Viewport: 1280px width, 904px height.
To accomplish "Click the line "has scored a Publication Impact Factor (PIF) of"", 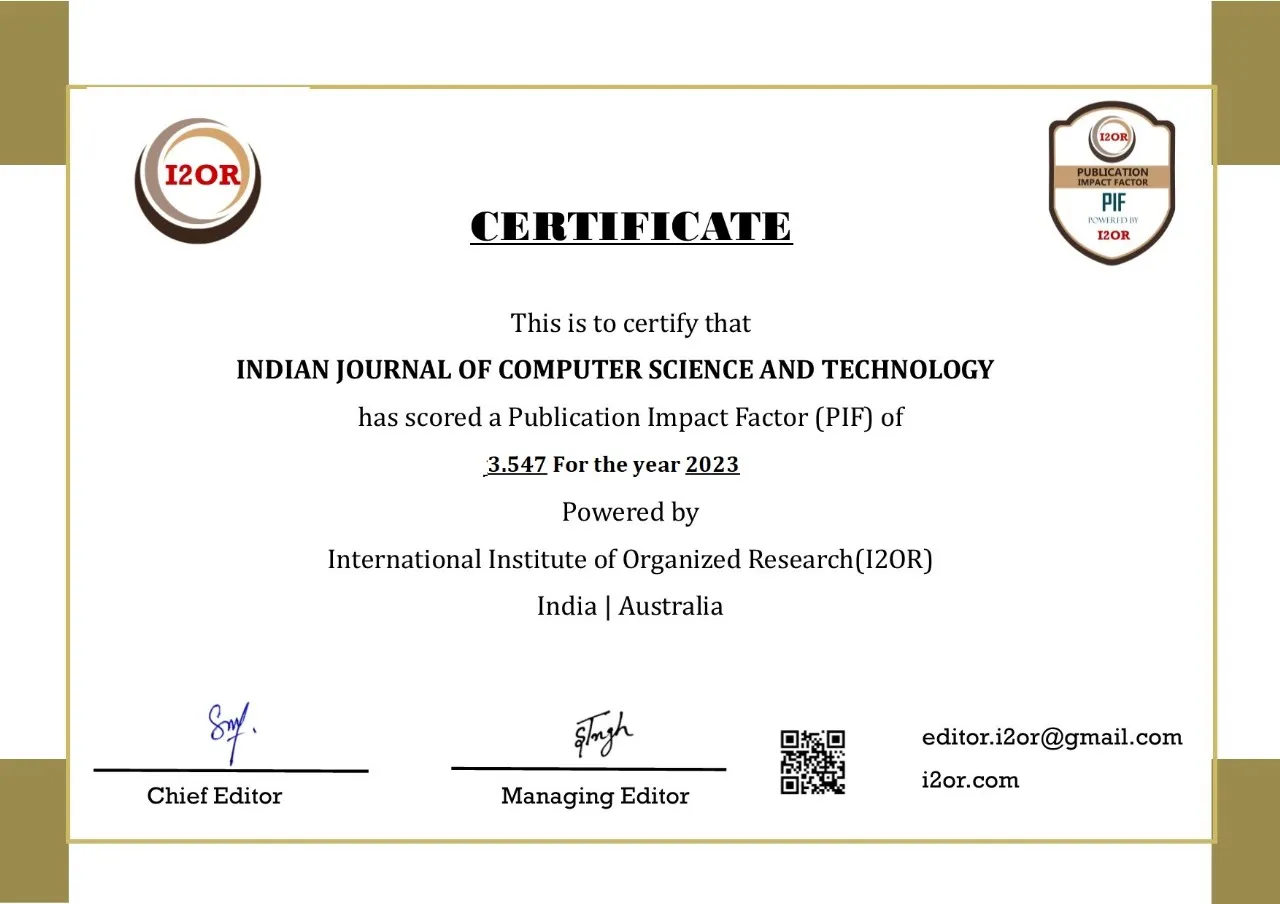I will [x=631, y=418].
